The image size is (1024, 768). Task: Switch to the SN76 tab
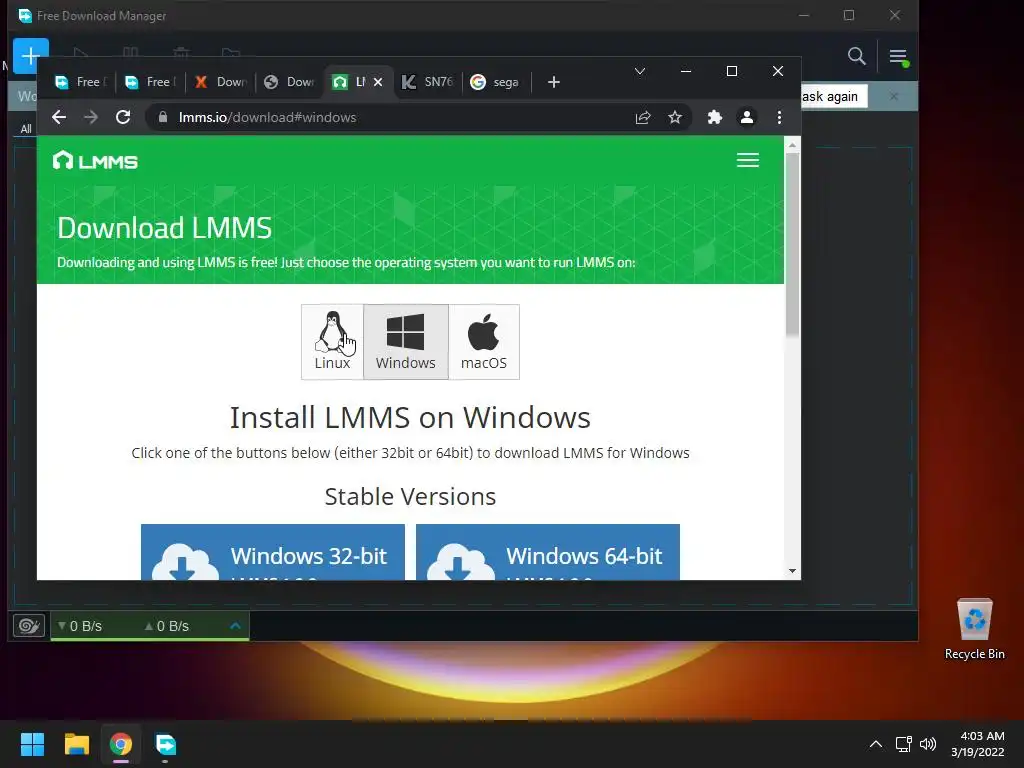428,82
